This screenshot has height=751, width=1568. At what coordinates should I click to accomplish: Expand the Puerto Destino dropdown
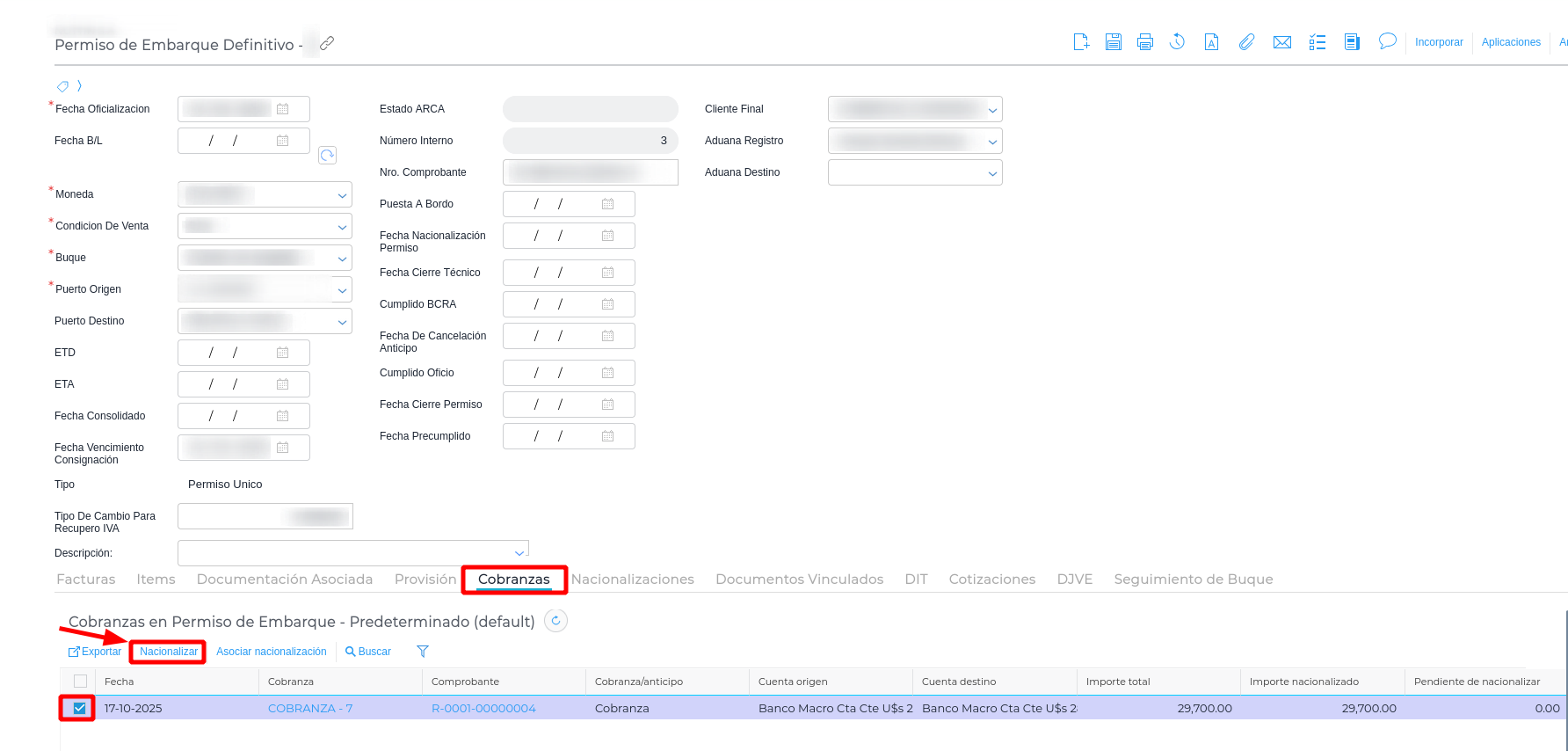(x=342, y=322)
